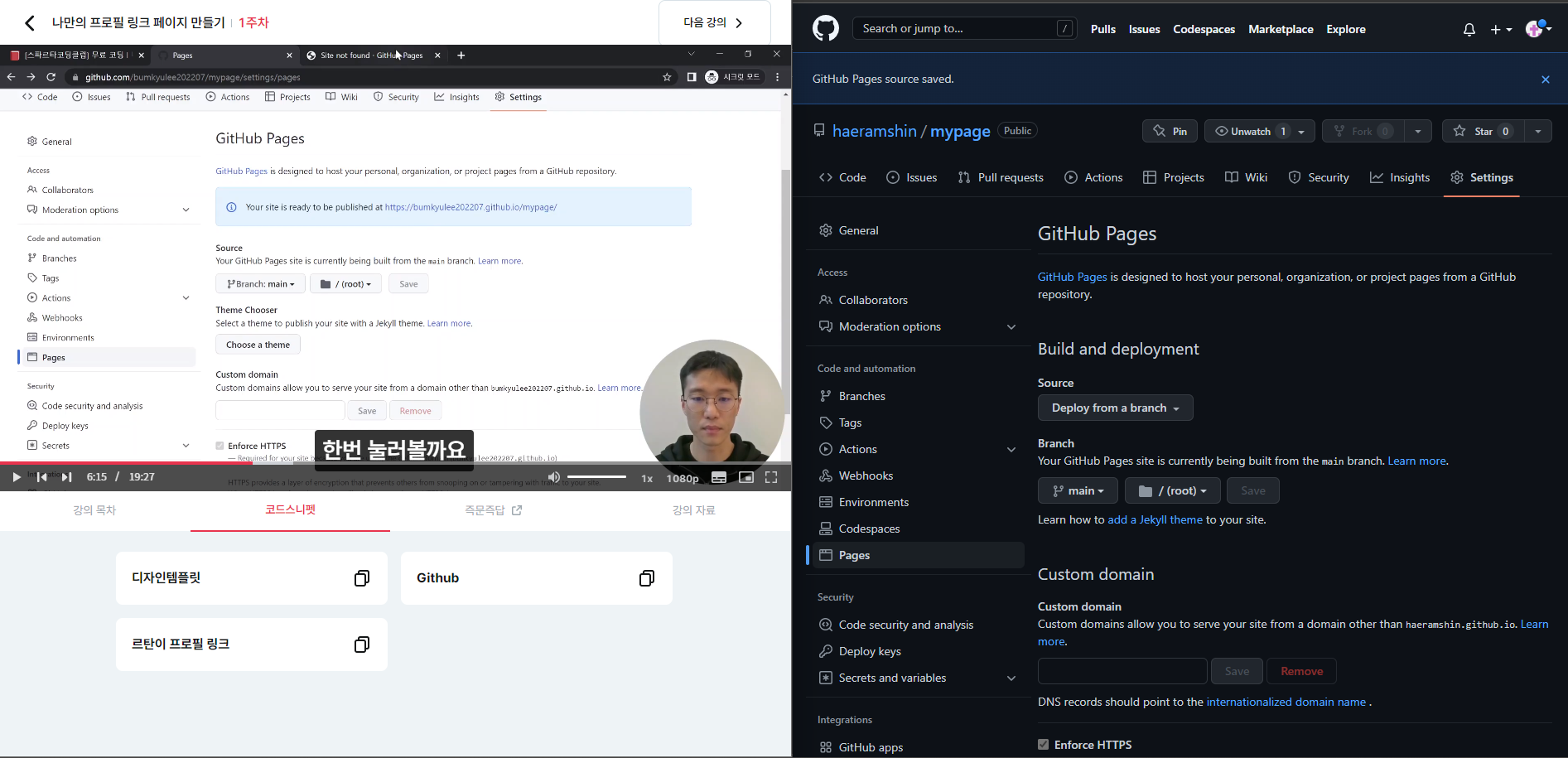Skip to the previous video segment
The width and height of the screenshot is (1568, 758).
point(41,477)
